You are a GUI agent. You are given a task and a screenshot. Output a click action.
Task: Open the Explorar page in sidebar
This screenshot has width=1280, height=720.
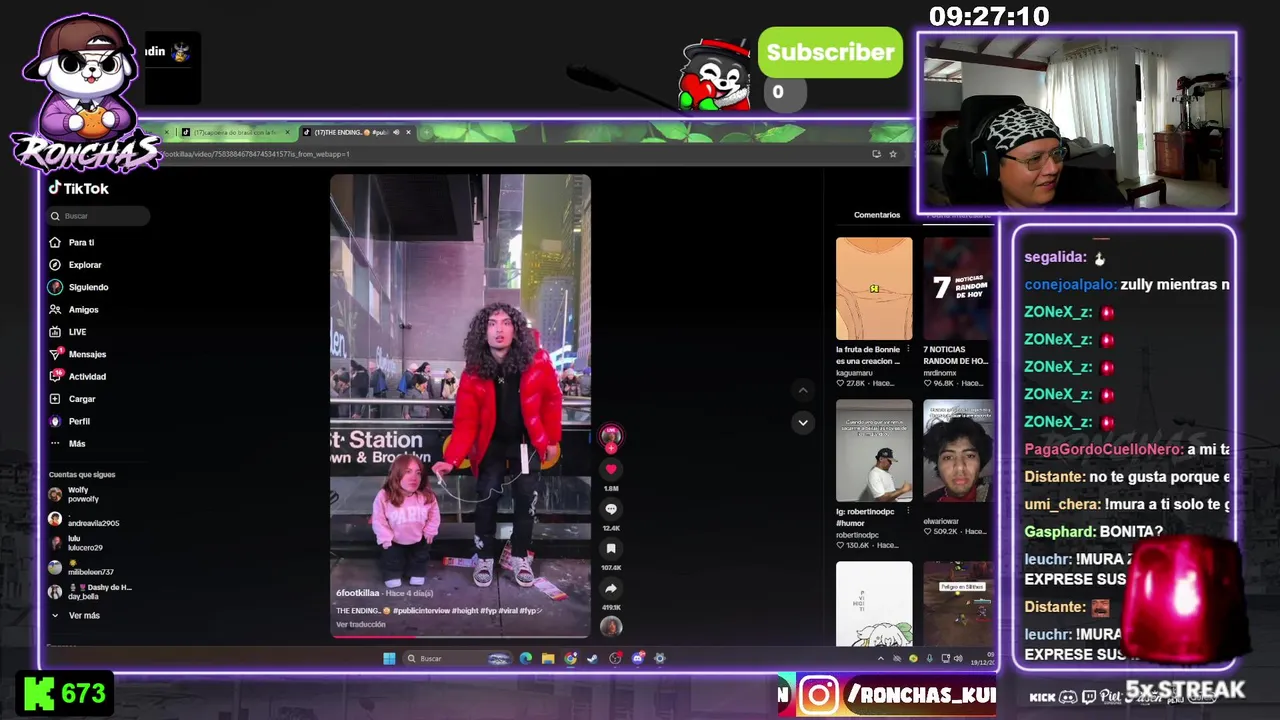click(76, 265)
